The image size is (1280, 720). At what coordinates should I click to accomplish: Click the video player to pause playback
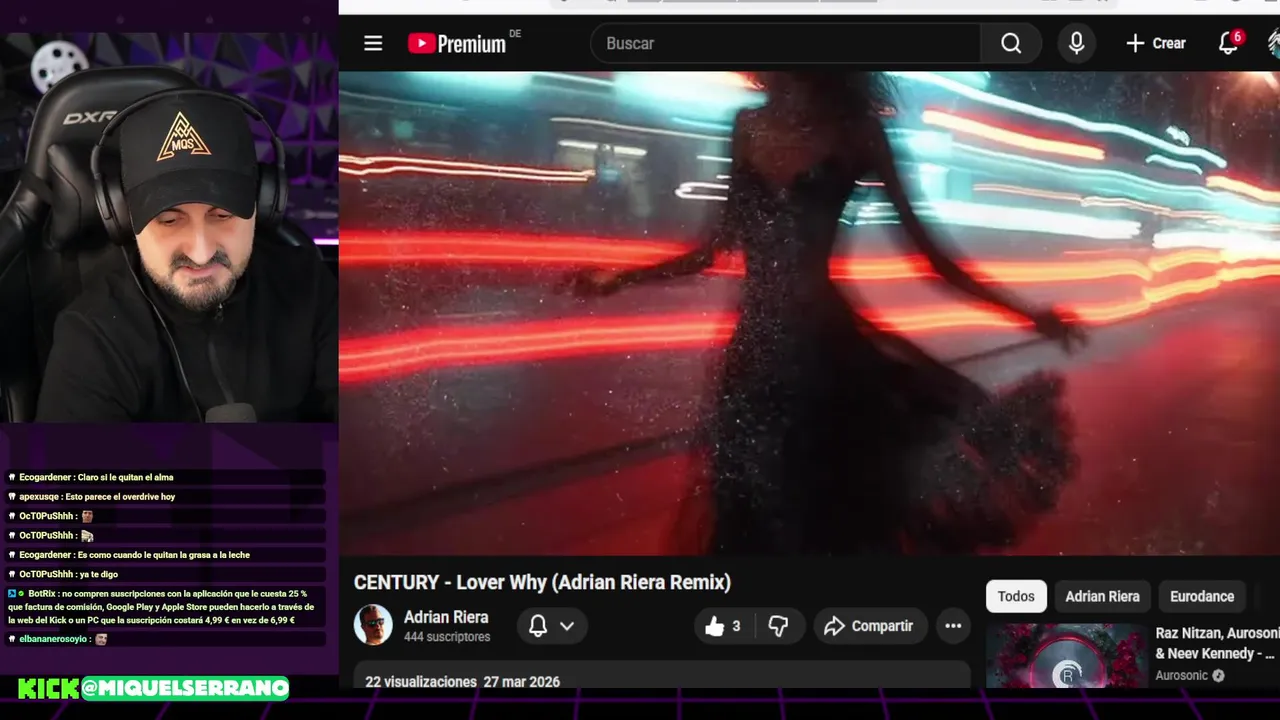tap(809, 313)
